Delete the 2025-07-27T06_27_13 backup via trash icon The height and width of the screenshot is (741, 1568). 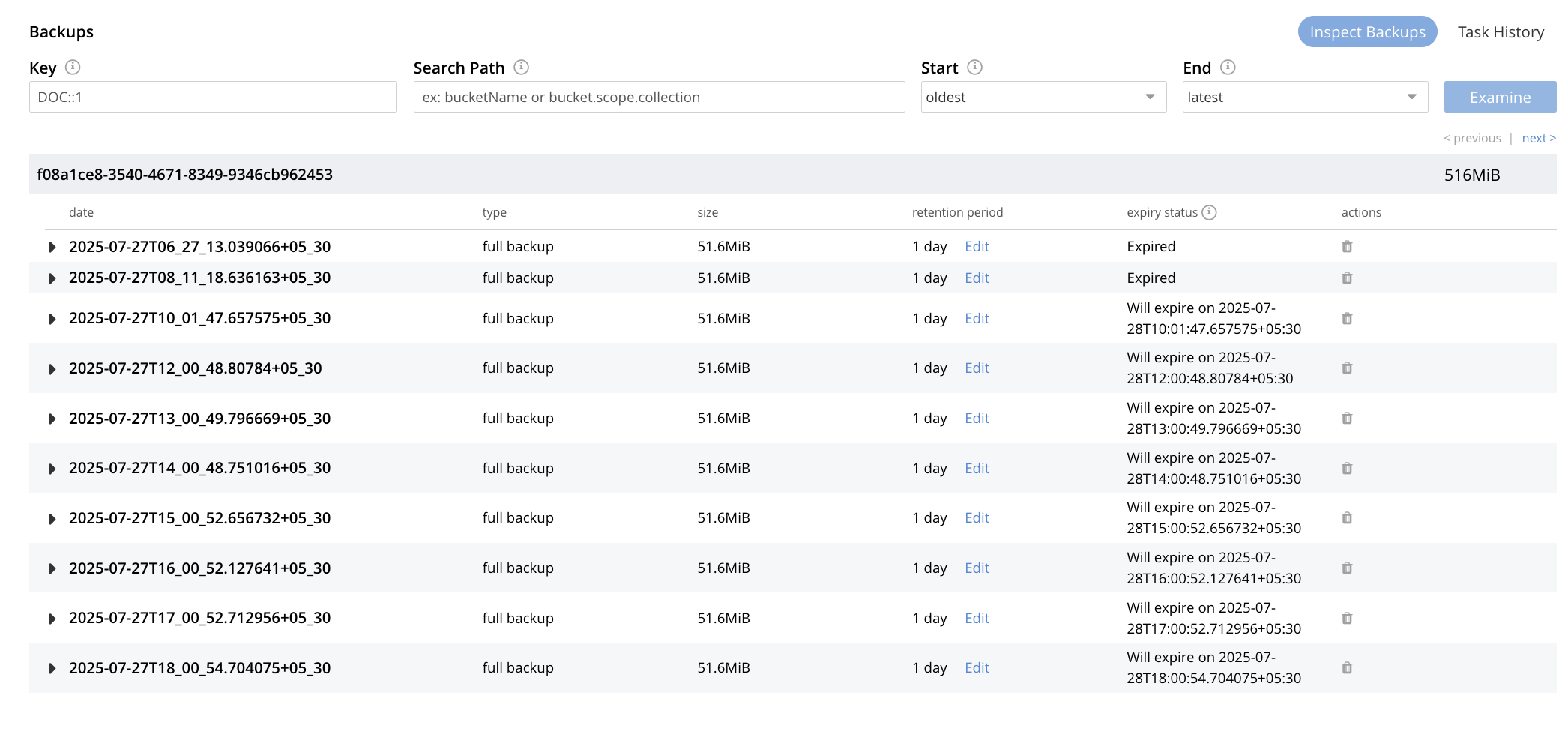click(x=1346, y=247)
